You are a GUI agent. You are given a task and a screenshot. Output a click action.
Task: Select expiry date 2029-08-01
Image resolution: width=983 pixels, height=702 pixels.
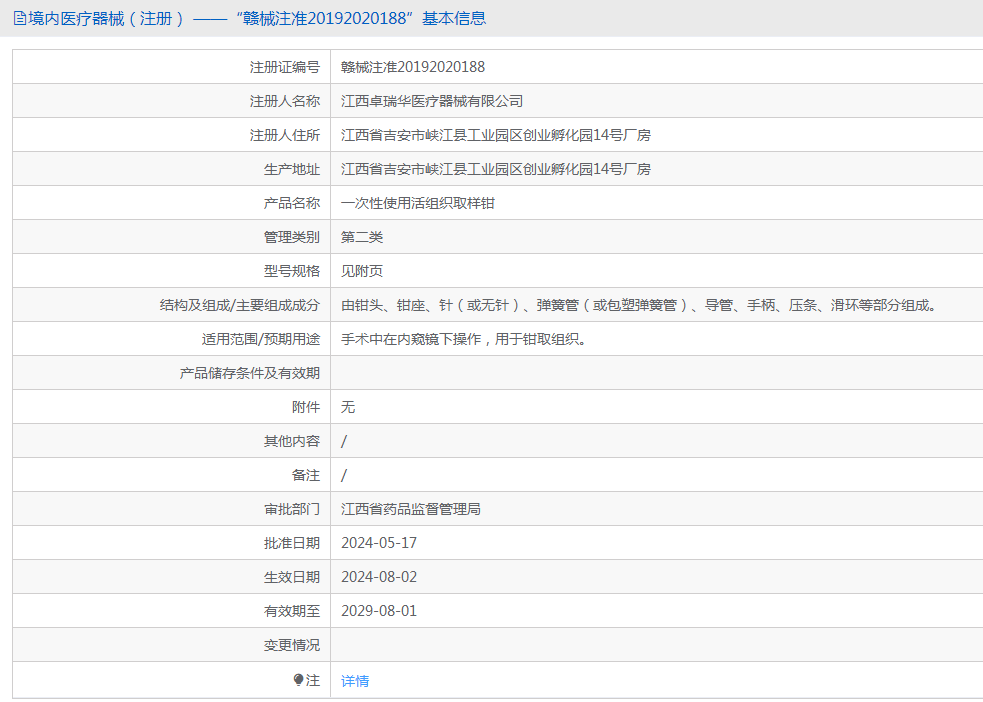click(379, 611)
